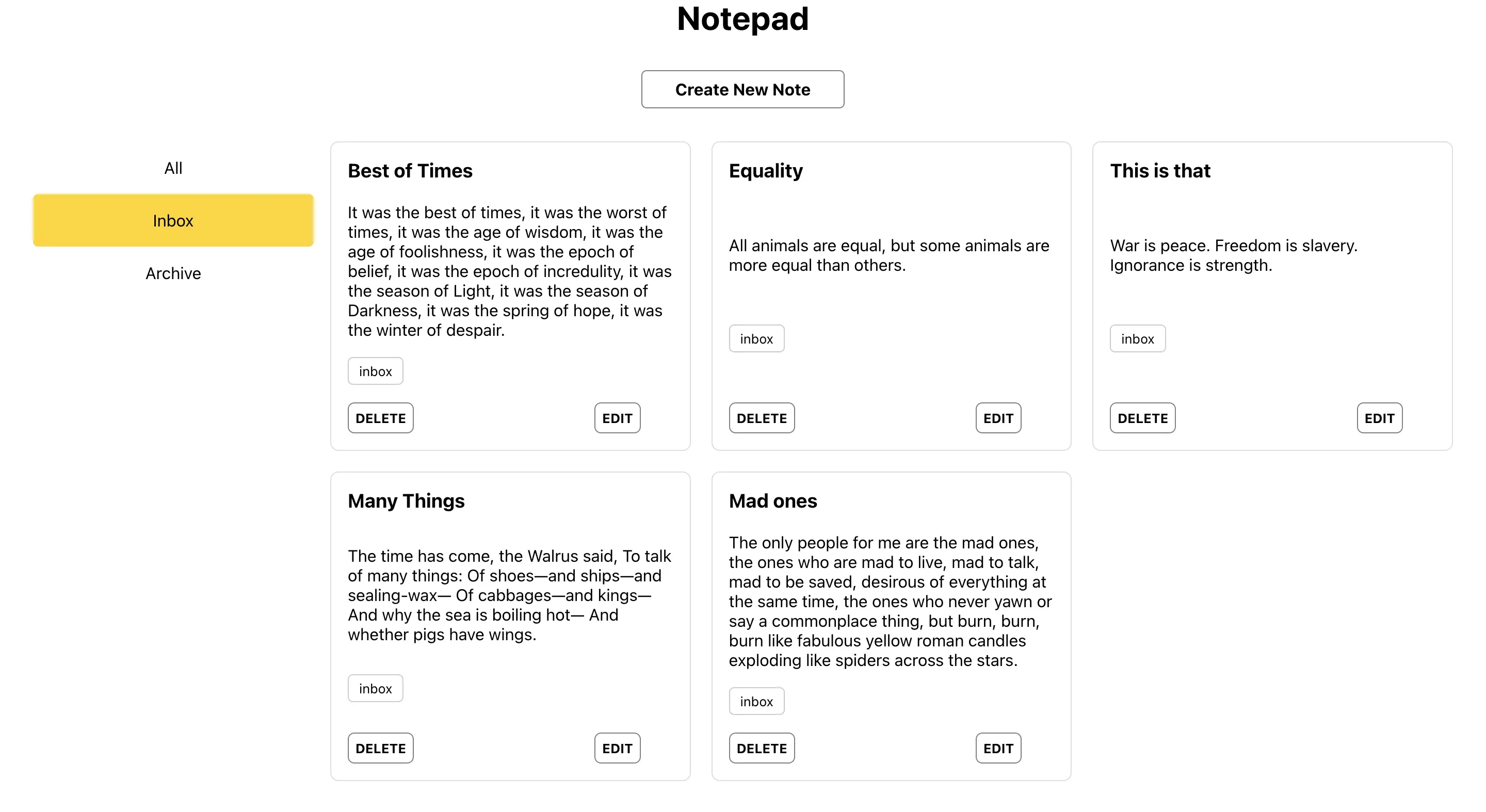
Task: Click EDIT button on Many Things
Action: (x=616, y=748)
